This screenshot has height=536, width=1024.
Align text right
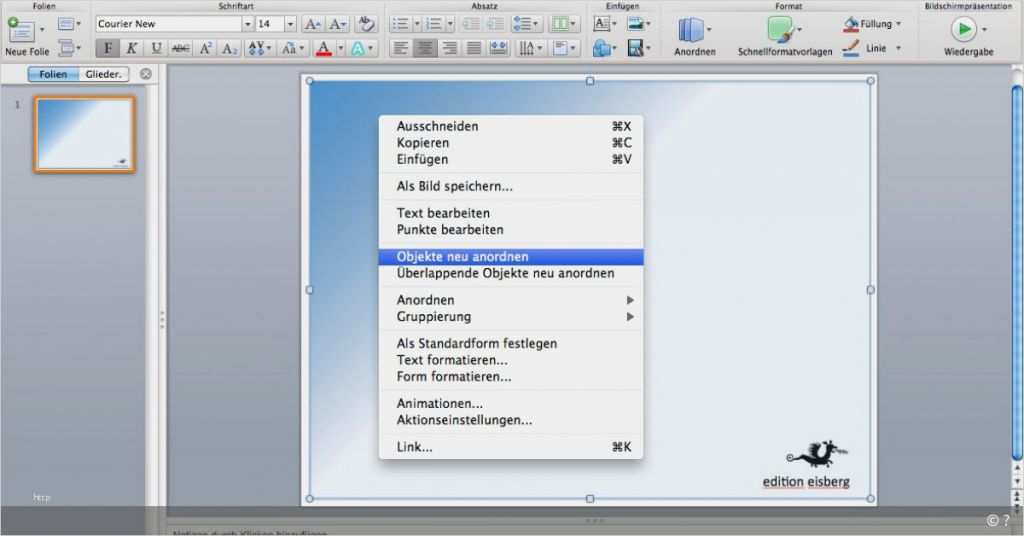tap(449, 48)
